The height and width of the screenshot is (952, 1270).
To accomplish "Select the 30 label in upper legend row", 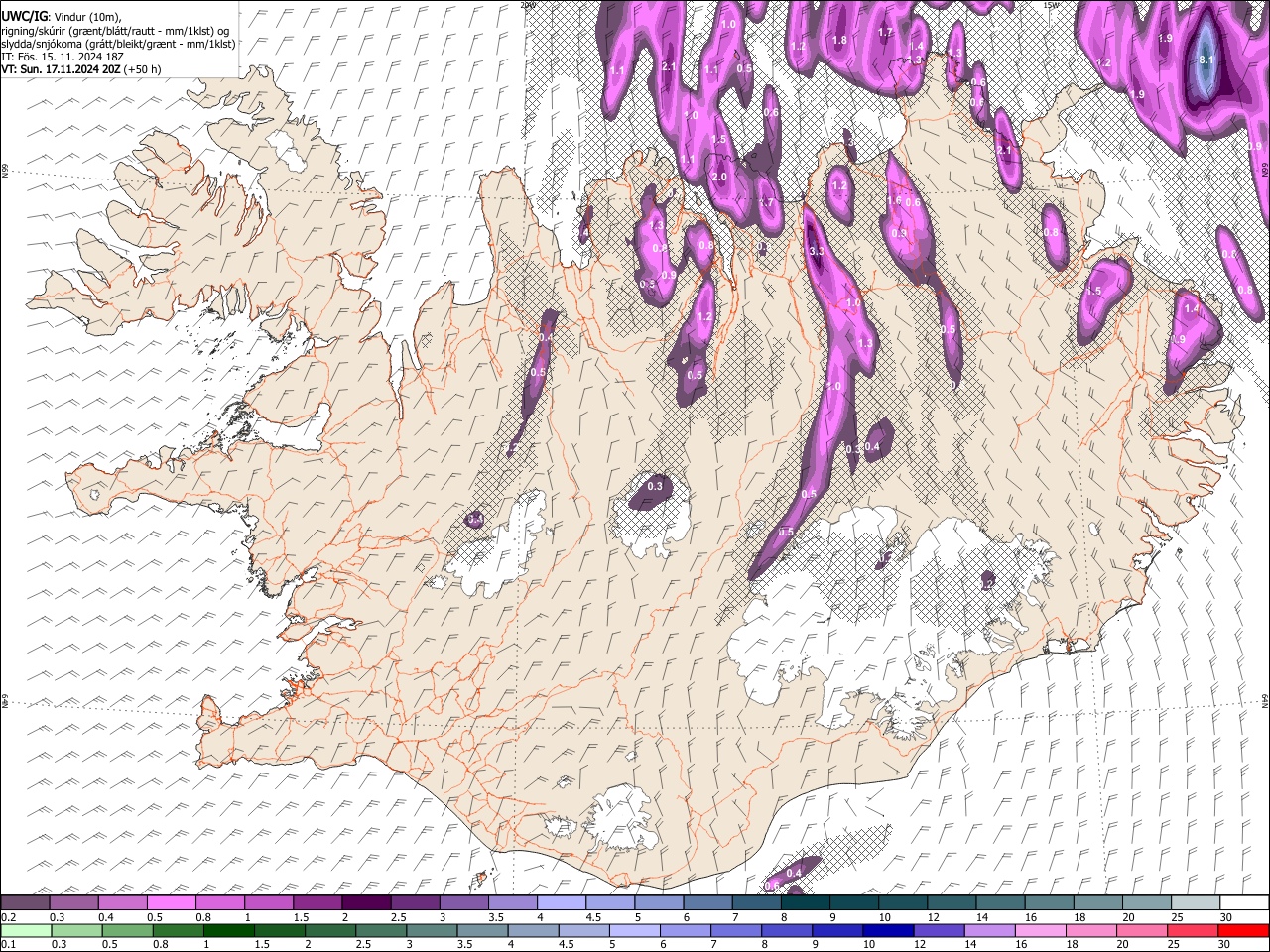I will (1226, 916).
